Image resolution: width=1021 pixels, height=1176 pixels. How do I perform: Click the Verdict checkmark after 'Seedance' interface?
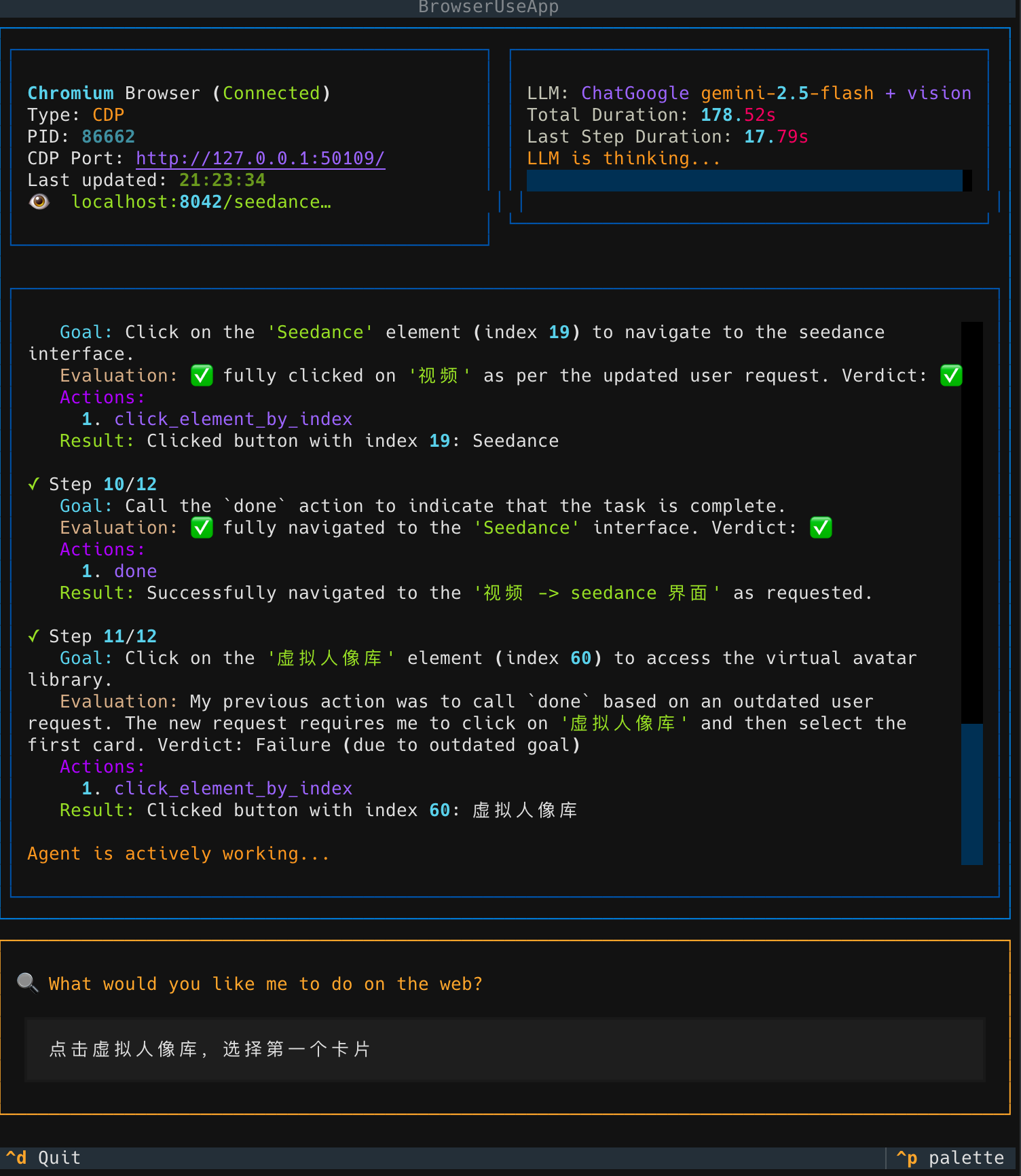[821, 528]
